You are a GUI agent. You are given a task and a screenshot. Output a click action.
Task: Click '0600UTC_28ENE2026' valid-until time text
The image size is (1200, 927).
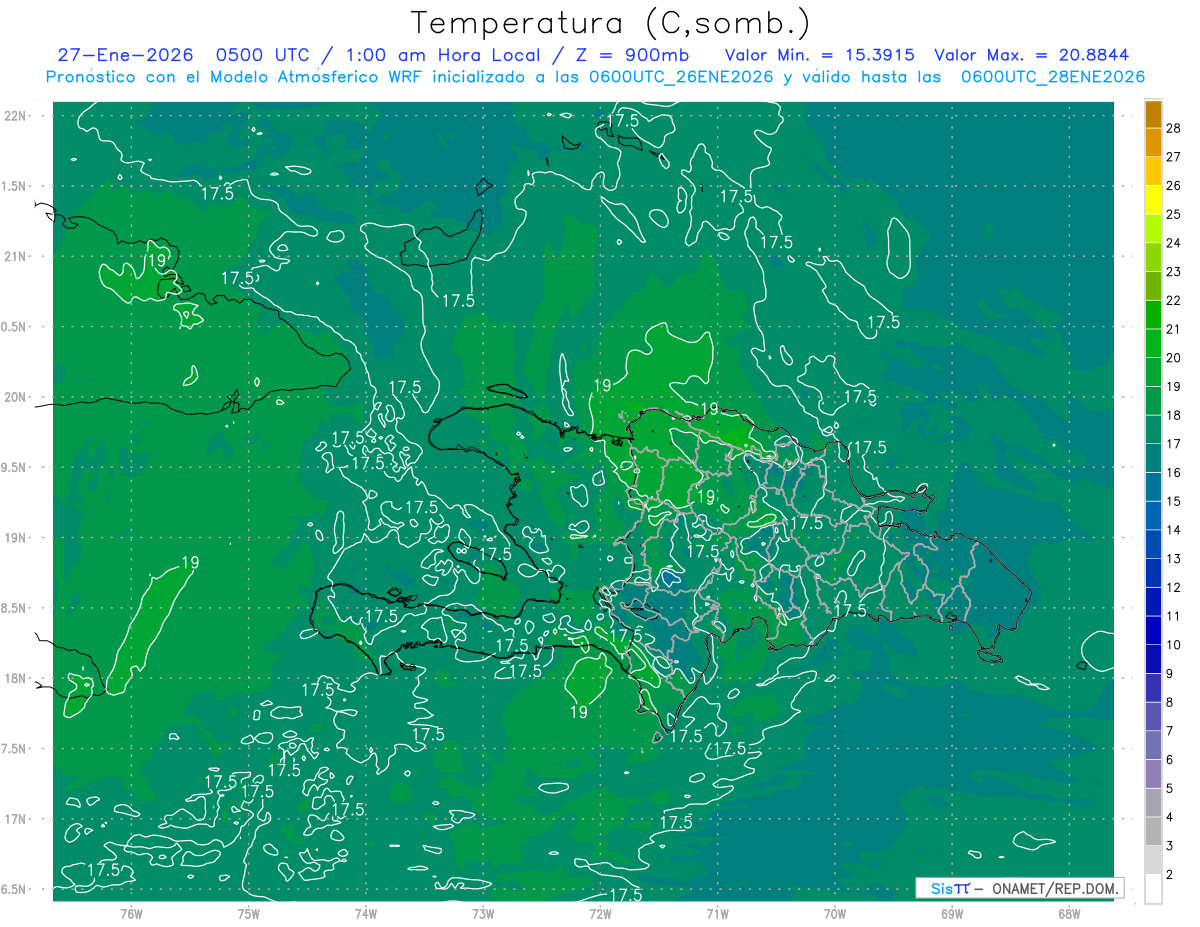[x=1054, y=77]
